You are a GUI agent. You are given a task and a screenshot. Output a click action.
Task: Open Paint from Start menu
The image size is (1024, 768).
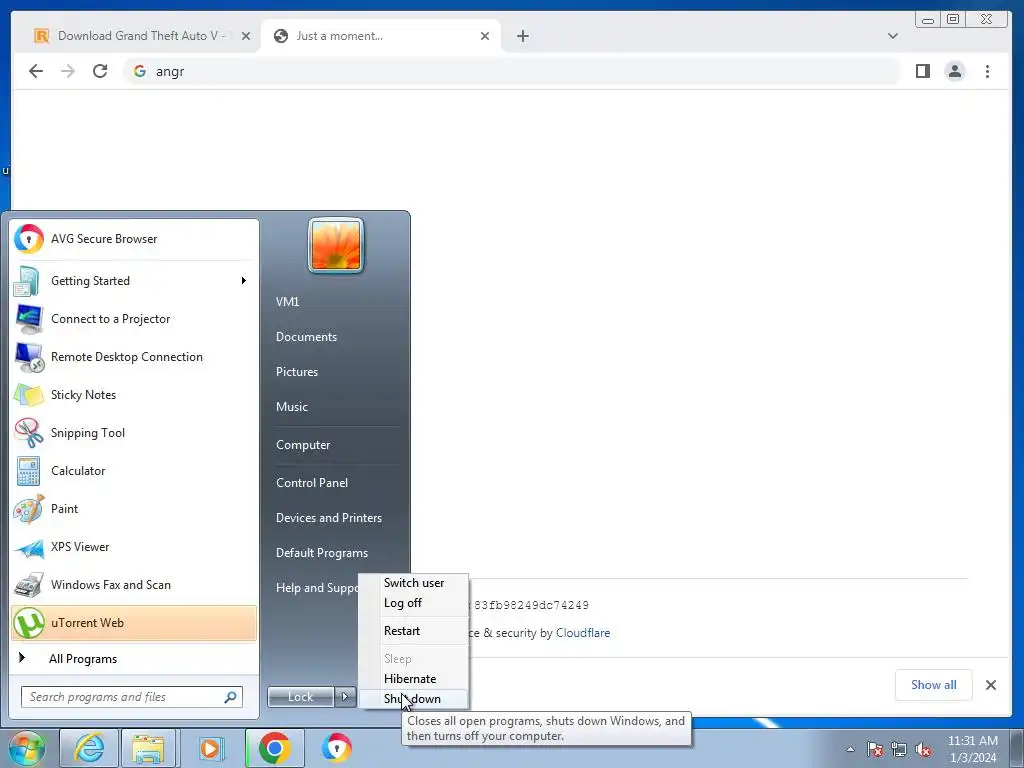click(134, 509)
